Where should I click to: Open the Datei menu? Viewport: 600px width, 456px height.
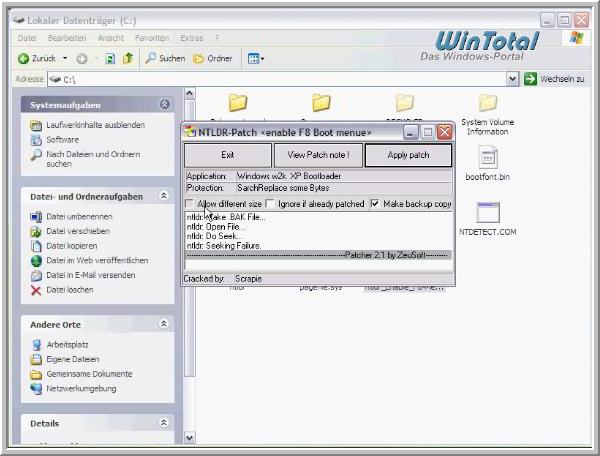(27, 38)
